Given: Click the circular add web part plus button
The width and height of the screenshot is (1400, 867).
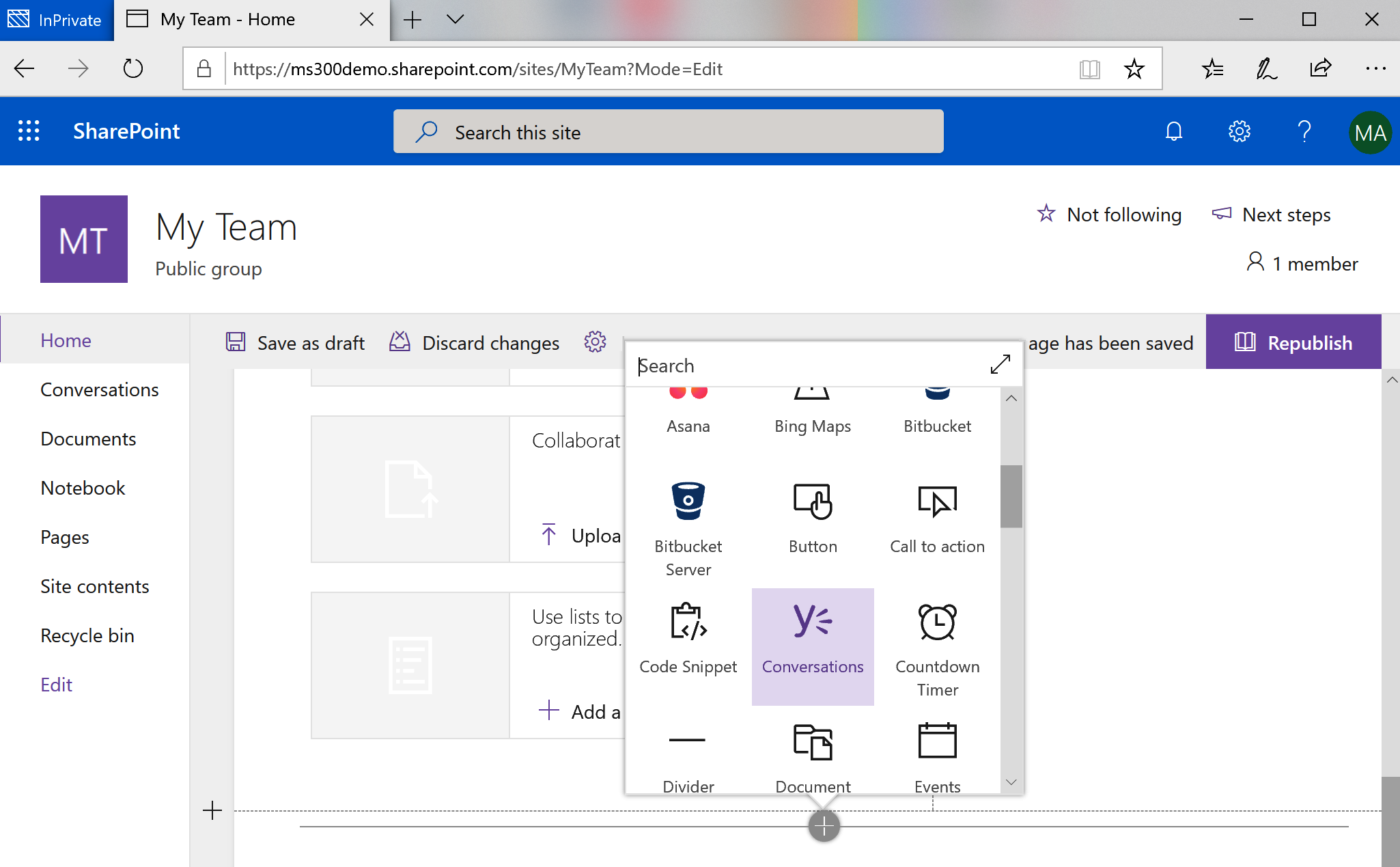Looking at the screenshot, I should coord(824,826).
